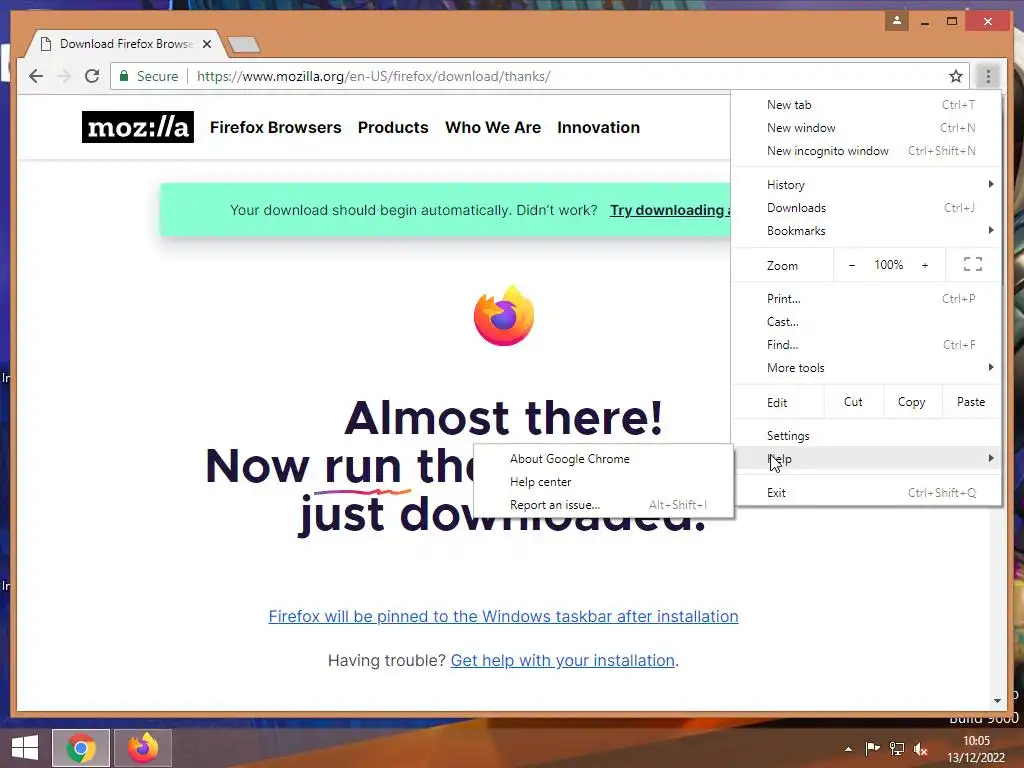
Task: Click Get help with your installation link
Action: (x=562, y=660)
